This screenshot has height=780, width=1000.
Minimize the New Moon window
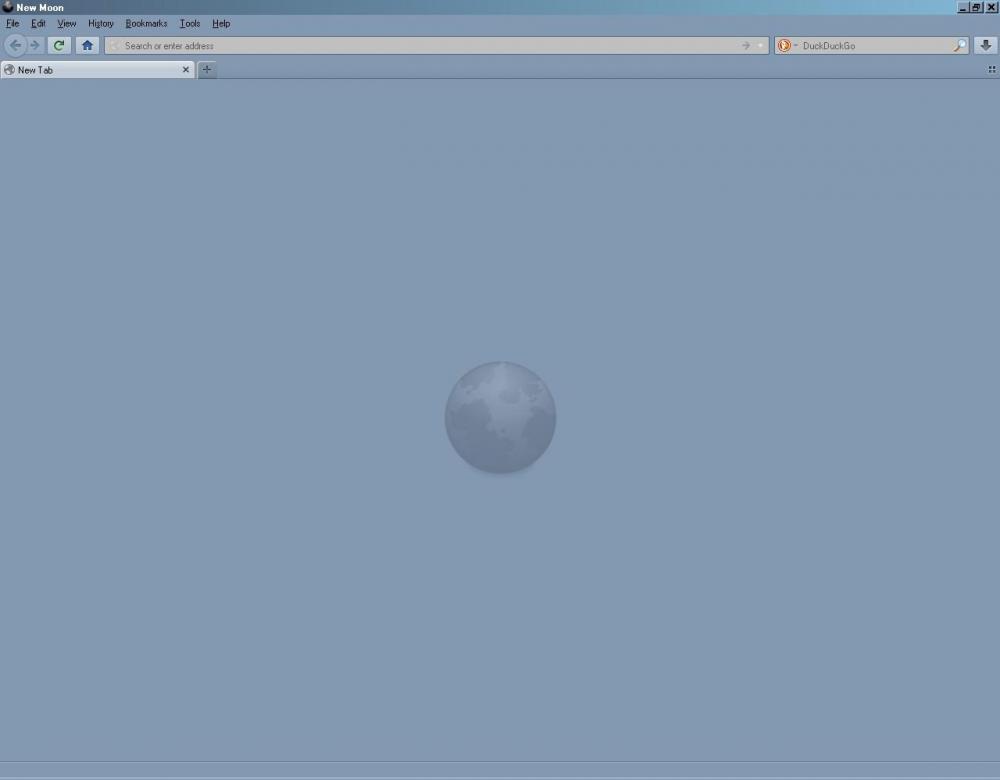click(x=962, y=8)
